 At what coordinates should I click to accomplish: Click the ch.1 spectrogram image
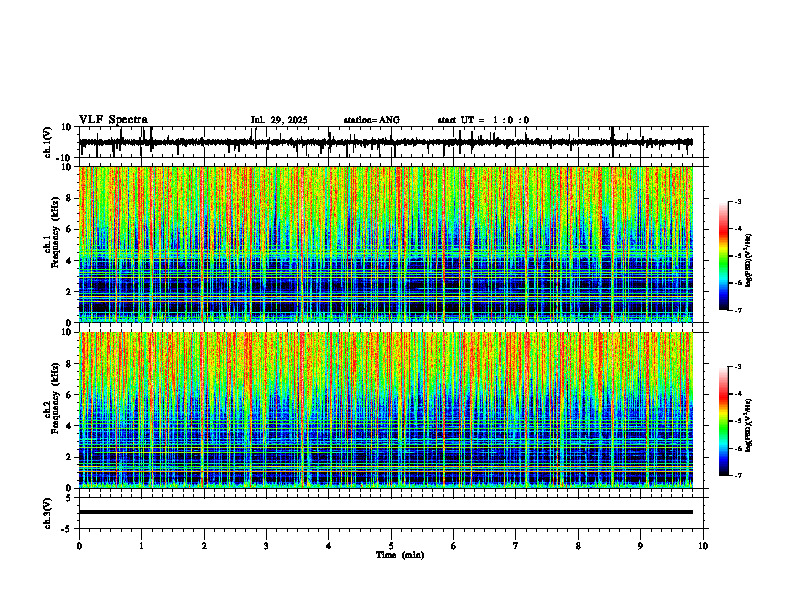pyautogui.click(x=386, y=244)
